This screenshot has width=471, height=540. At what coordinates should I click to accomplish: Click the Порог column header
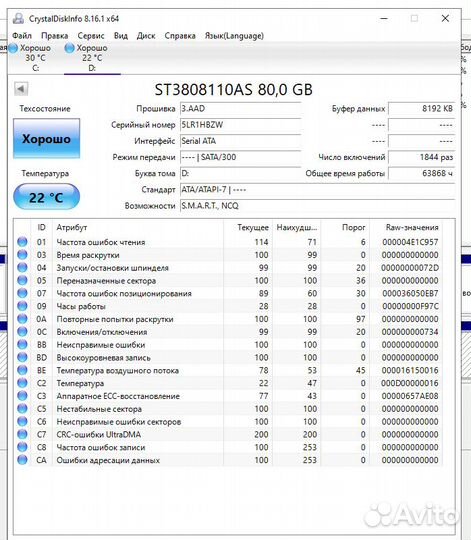345,227
